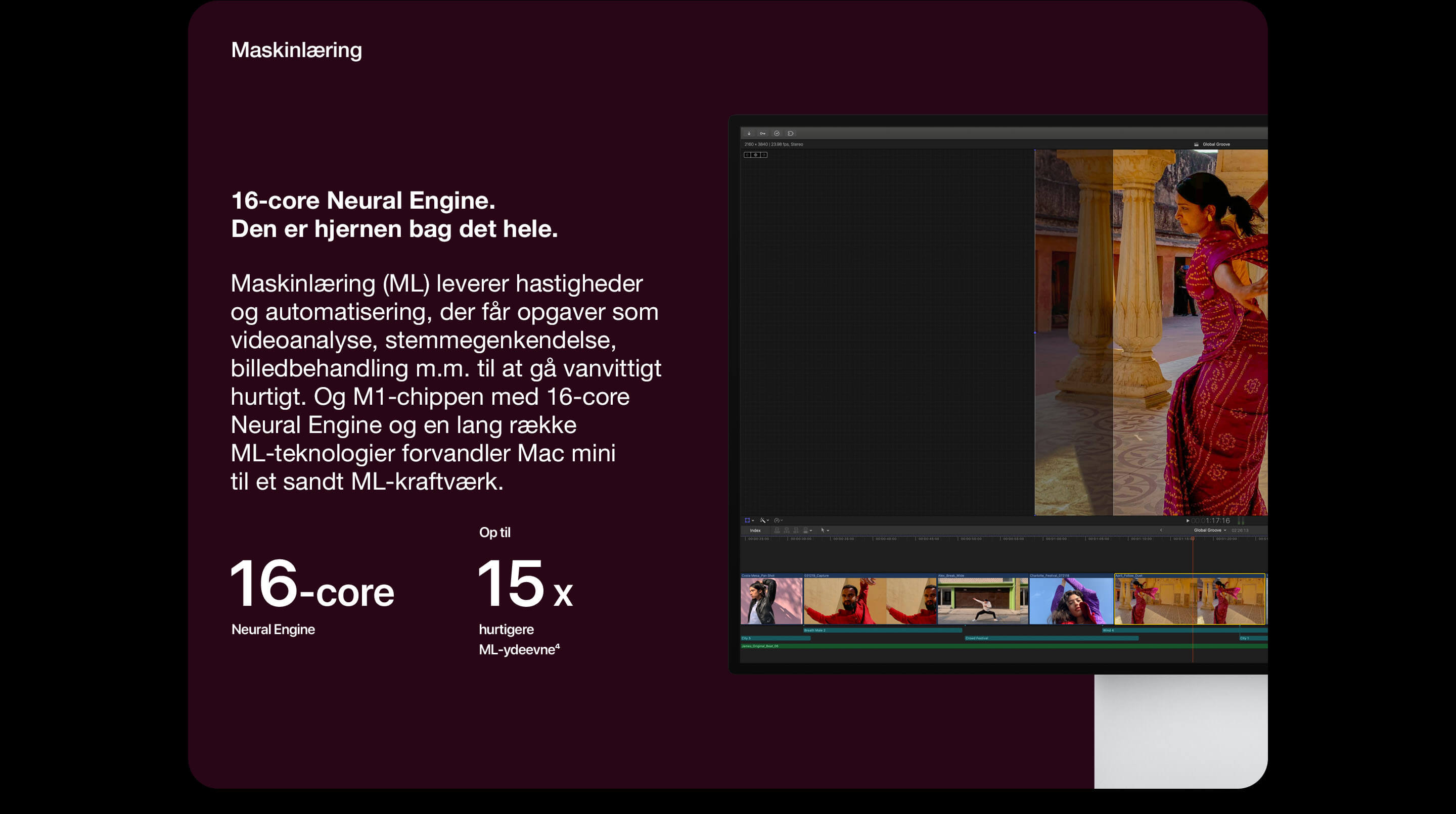The height and width of the screenshot is (814, 1456).
Task: Select the April_Follow_Duet clip
Action: click(1189, 599)
